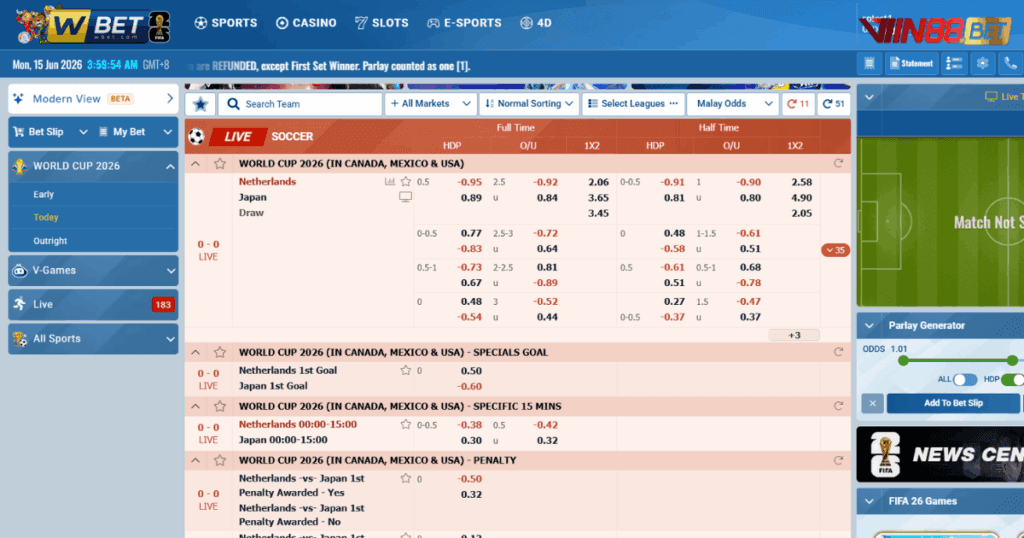Select Early under World Cup 2026
This screenshot has width=1024, height=538.
44,195
